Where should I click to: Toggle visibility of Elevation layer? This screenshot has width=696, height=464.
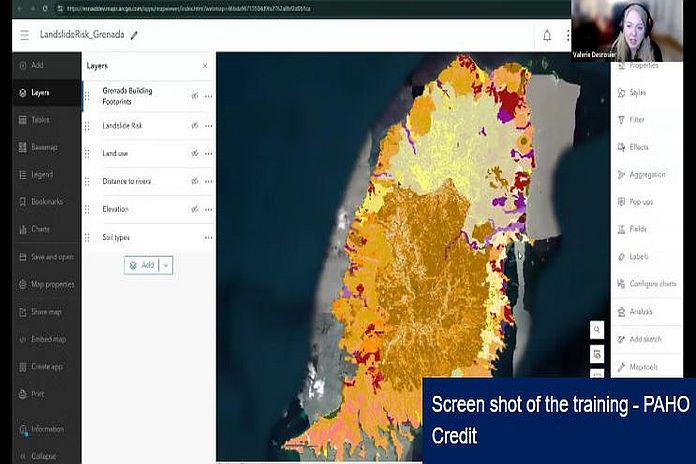[195, 209]
